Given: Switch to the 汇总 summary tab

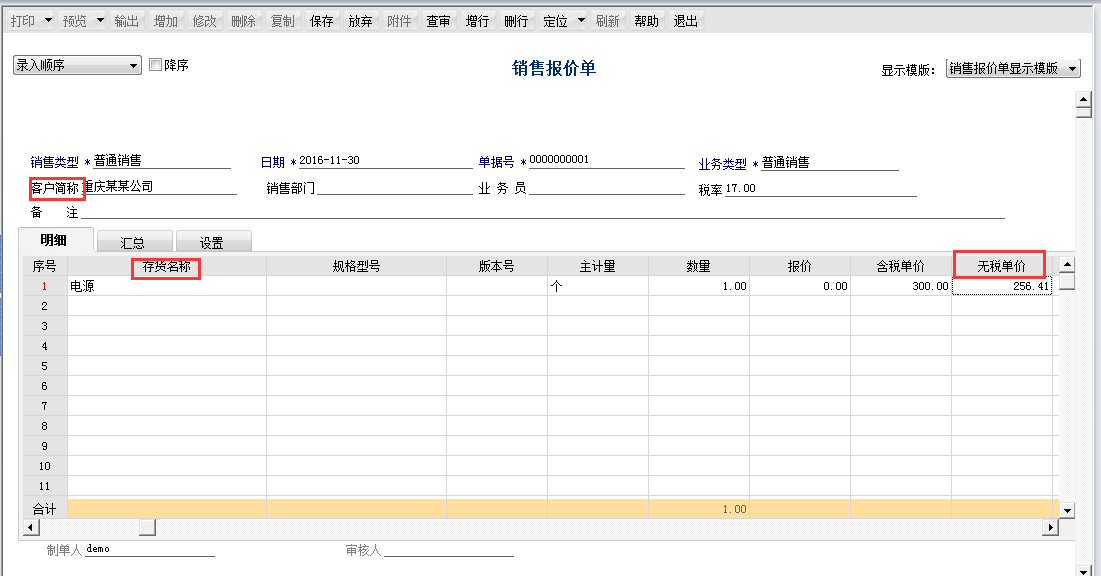Looking at the screenshot, I should 134,240.
